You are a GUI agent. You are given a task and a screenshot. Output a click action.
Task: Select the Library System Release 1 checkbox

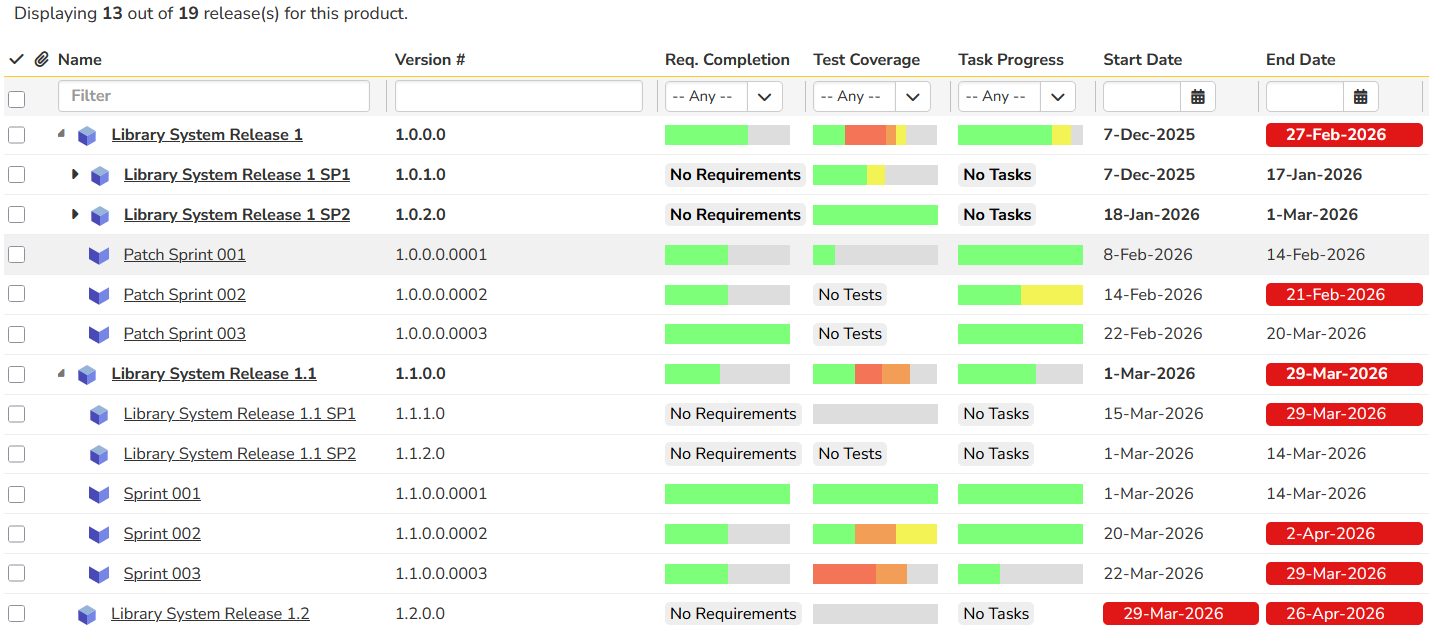16,135
